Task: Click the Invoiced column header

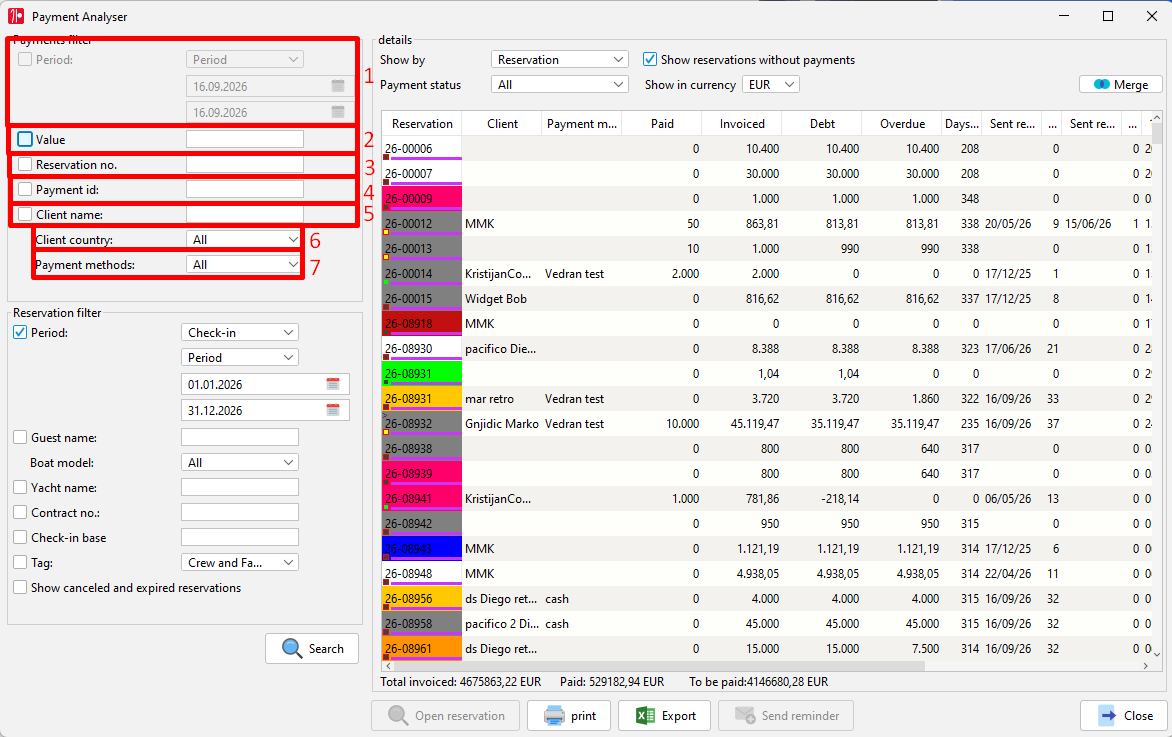Action: (742, 123)
